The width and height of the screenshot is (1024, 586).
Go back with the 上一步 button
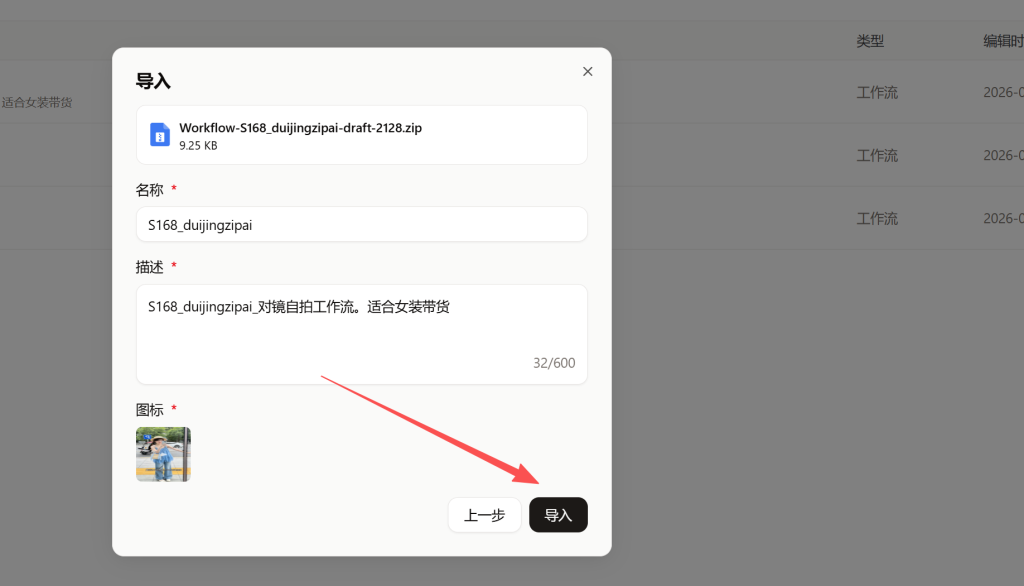[x=484, y=515]
